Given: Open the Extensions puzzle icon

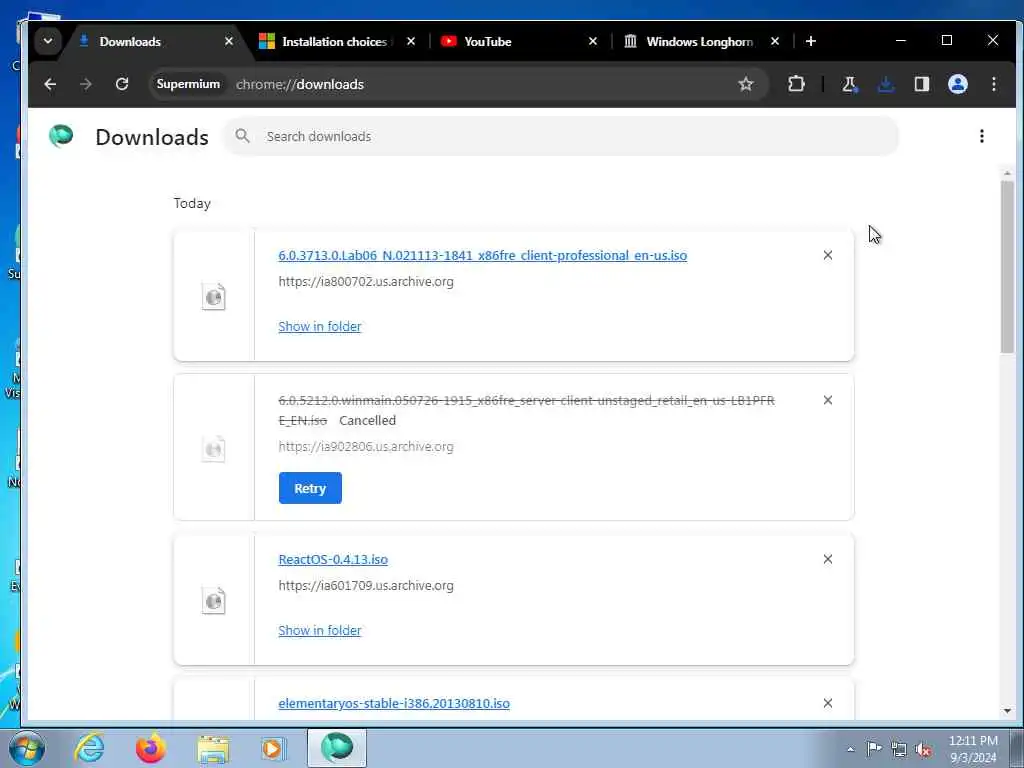Looking at the screenshot, I should (796, 84).
